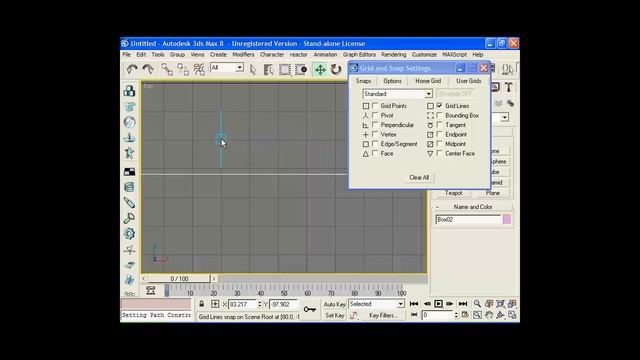Click the Teapot primitive button

point(453,193)
